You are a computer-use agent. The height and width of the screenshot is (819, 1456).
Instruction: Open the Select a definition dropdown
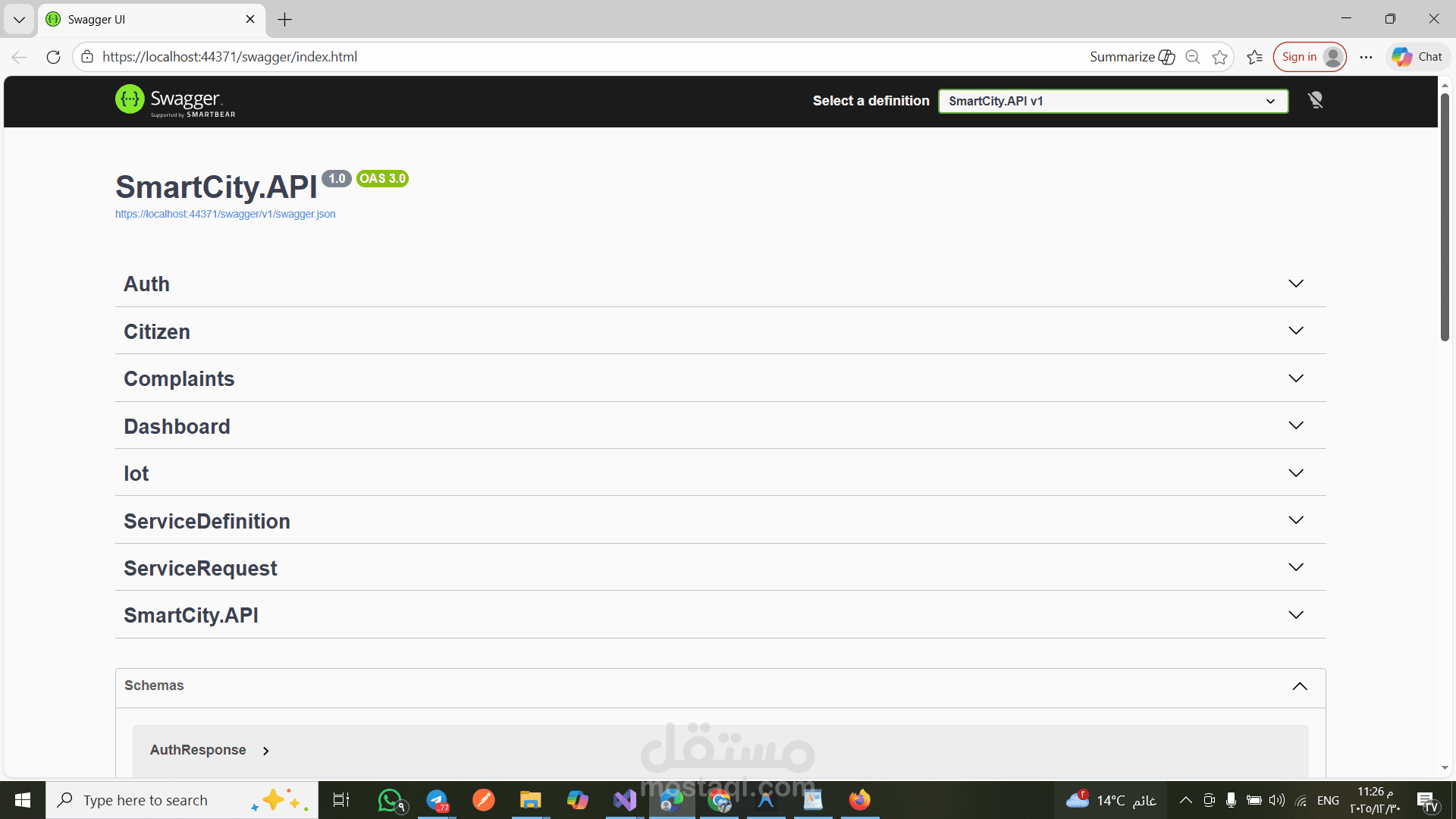1112,101
